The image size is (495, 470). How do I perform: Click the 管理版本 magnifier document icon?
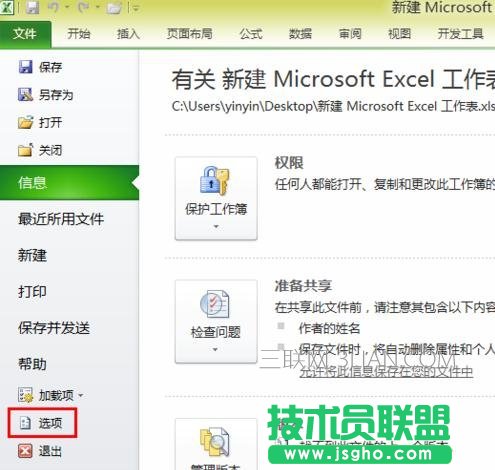pos(214,442)
